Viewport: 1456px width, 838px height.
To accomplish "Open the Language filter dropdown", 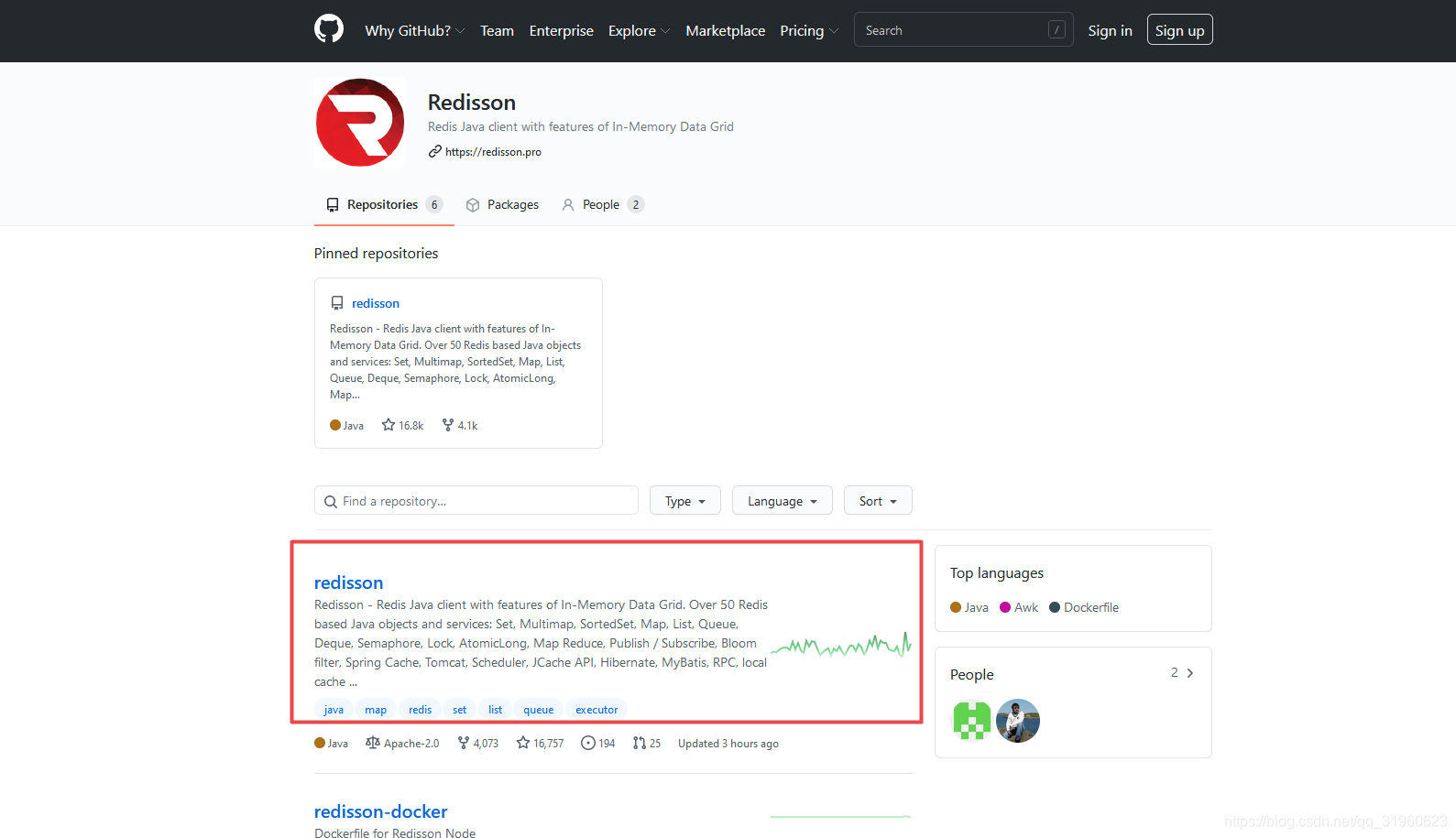I will [x=783, y=501].
